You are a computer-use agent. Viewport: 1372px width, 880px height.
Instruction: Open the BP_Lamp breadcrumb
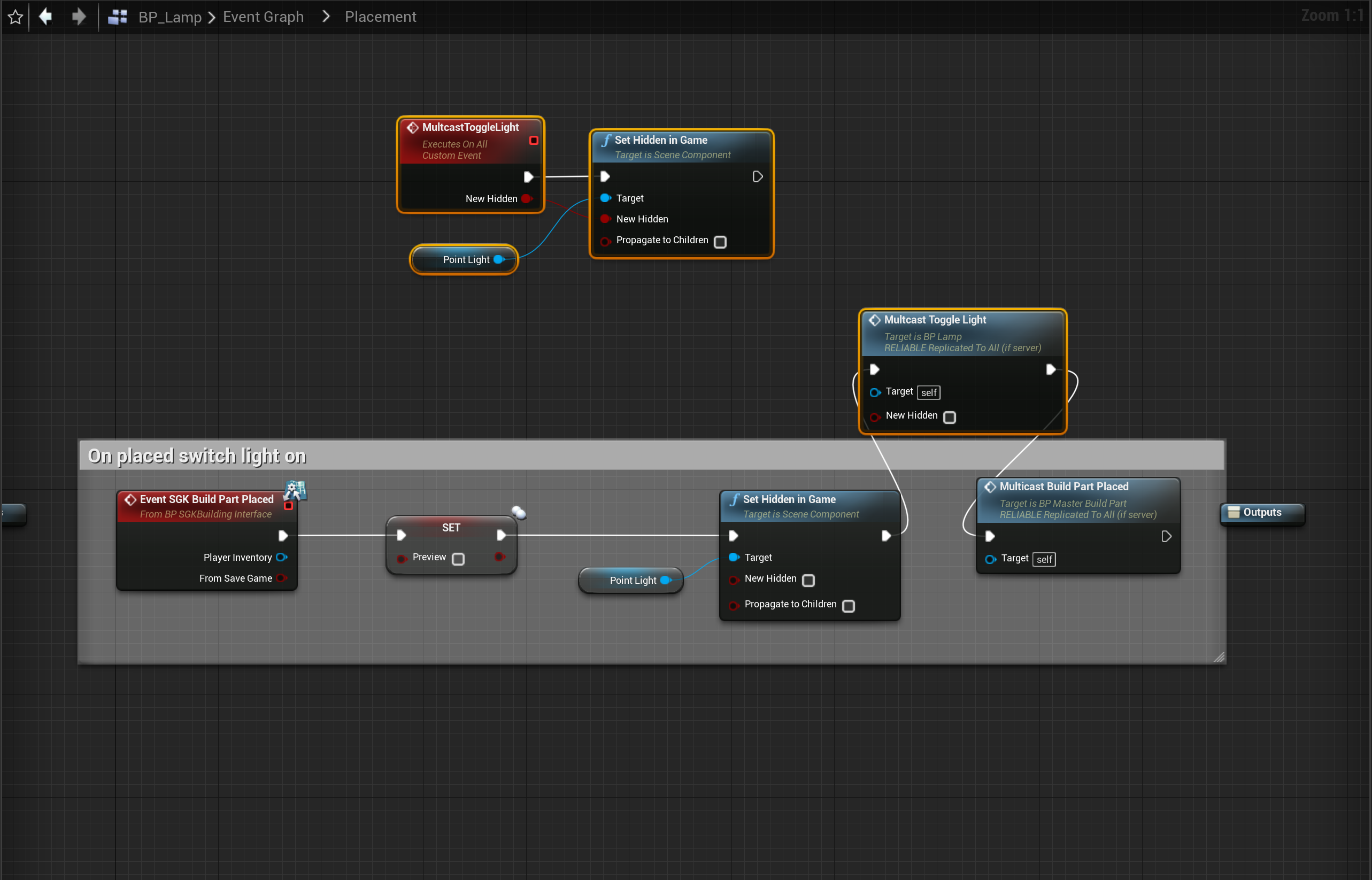(x=169, y=17)
